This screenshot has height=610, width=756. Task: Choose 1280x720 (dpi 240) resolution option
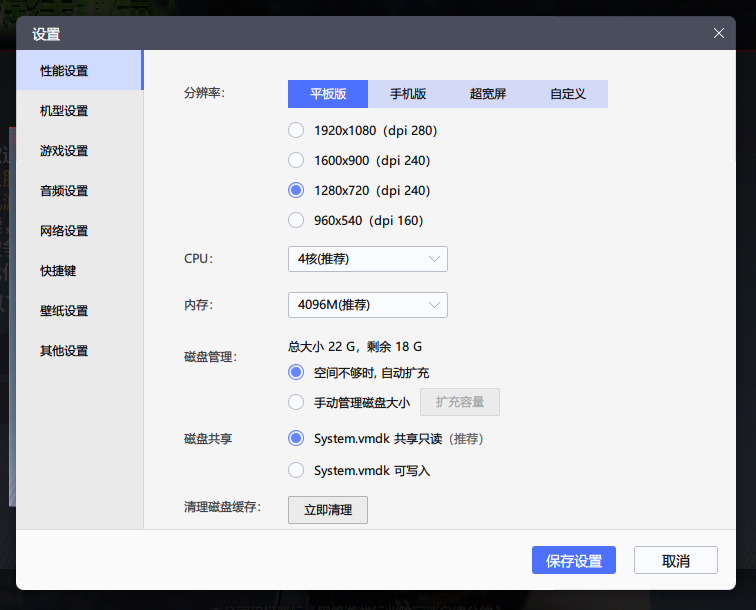pos(296,190)
